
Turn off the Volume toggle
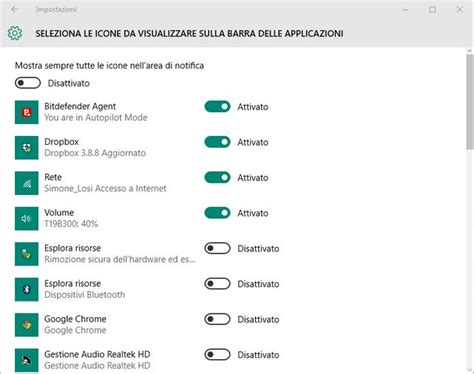217,213
